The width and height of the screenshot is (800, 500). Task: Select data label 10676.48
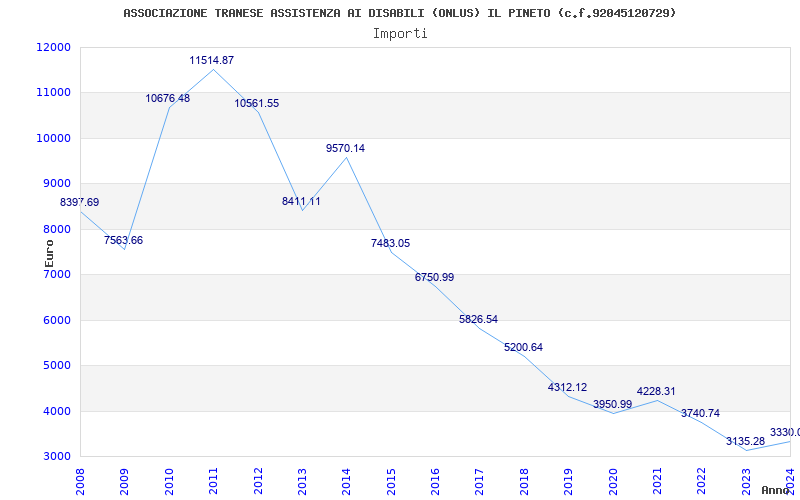[x=168, y=98]
